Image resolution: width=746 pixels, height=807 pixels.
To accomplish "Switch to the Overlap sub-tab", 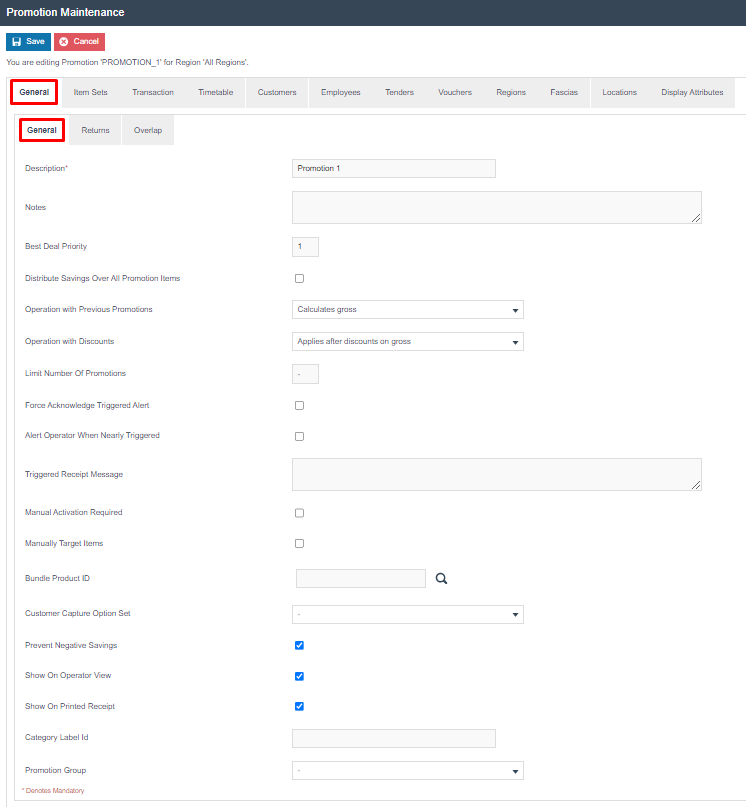I will click(147, 129).
